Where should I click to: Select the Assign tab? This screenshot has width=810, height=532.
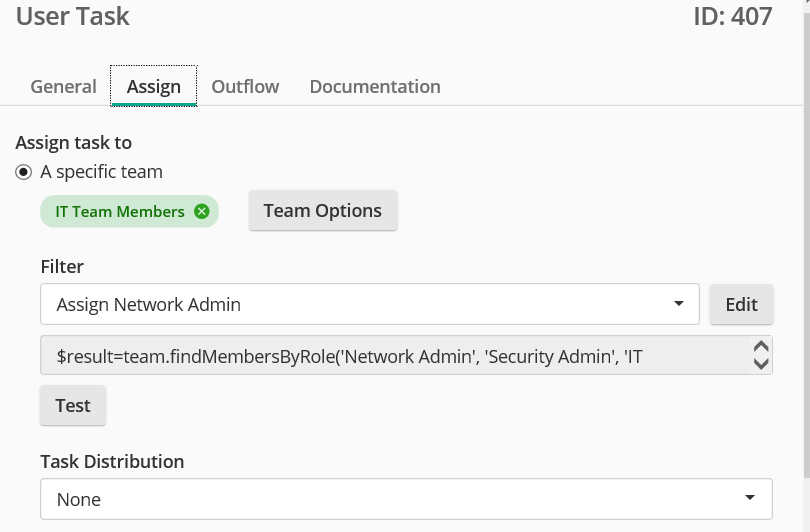tap(154, 86)
